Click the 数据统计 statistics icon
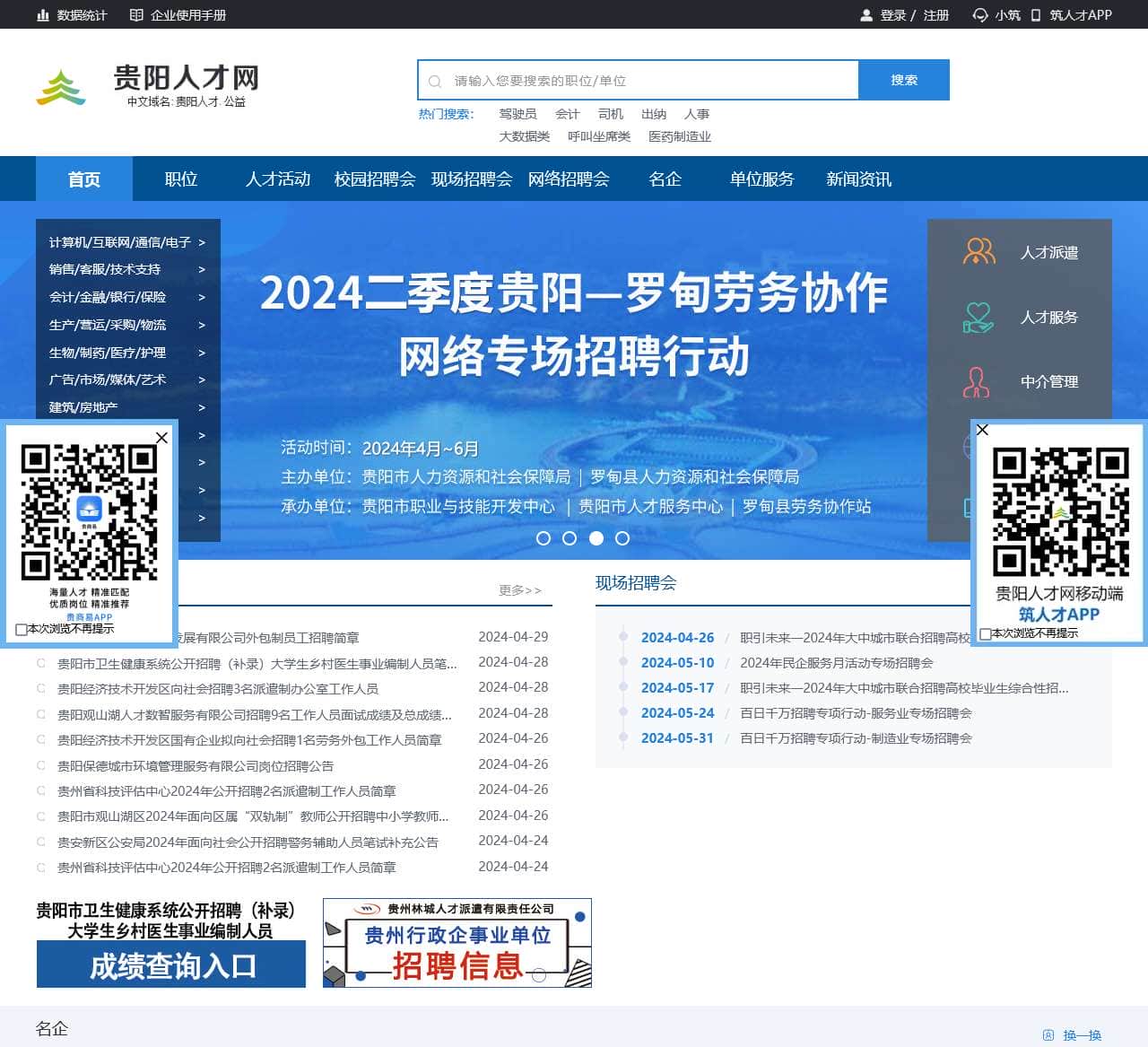Image resolution: width=1148 pixels, height=1047 pixels. 44,14
